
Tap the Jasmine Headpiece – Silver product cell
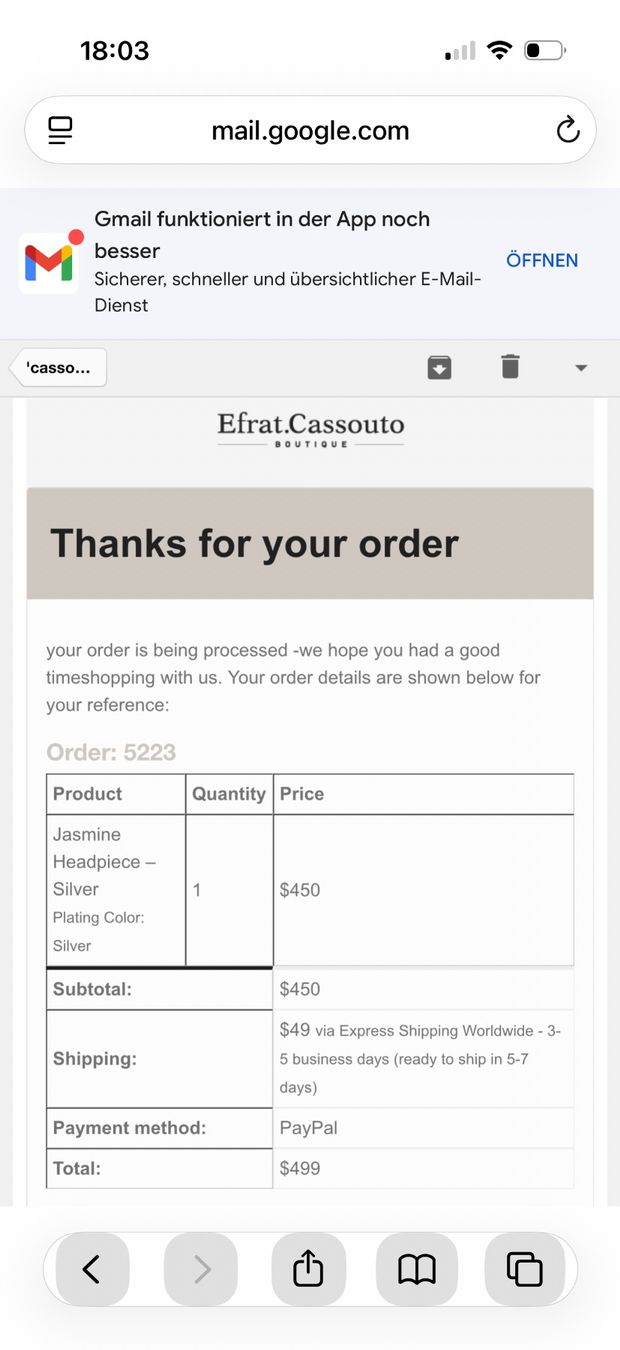[116, 890]
